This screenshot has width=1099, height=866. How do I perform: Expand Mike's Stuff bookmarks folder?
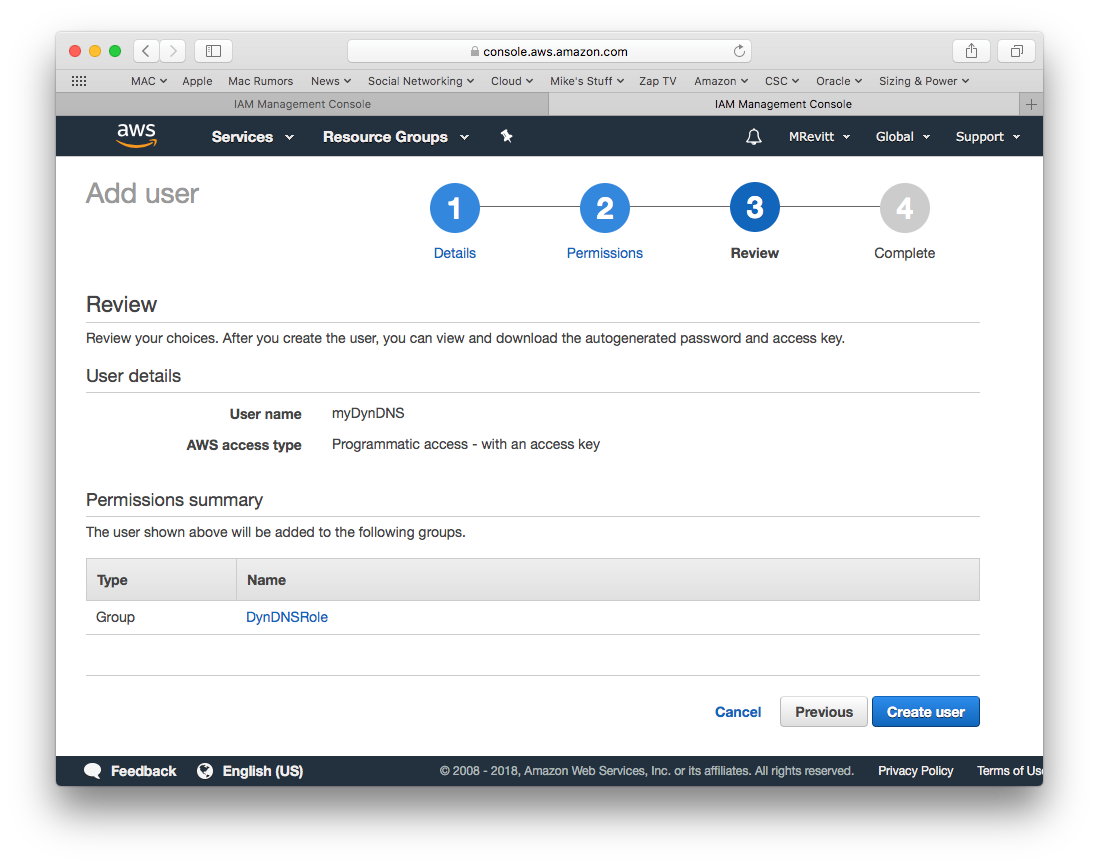point(587,81)
